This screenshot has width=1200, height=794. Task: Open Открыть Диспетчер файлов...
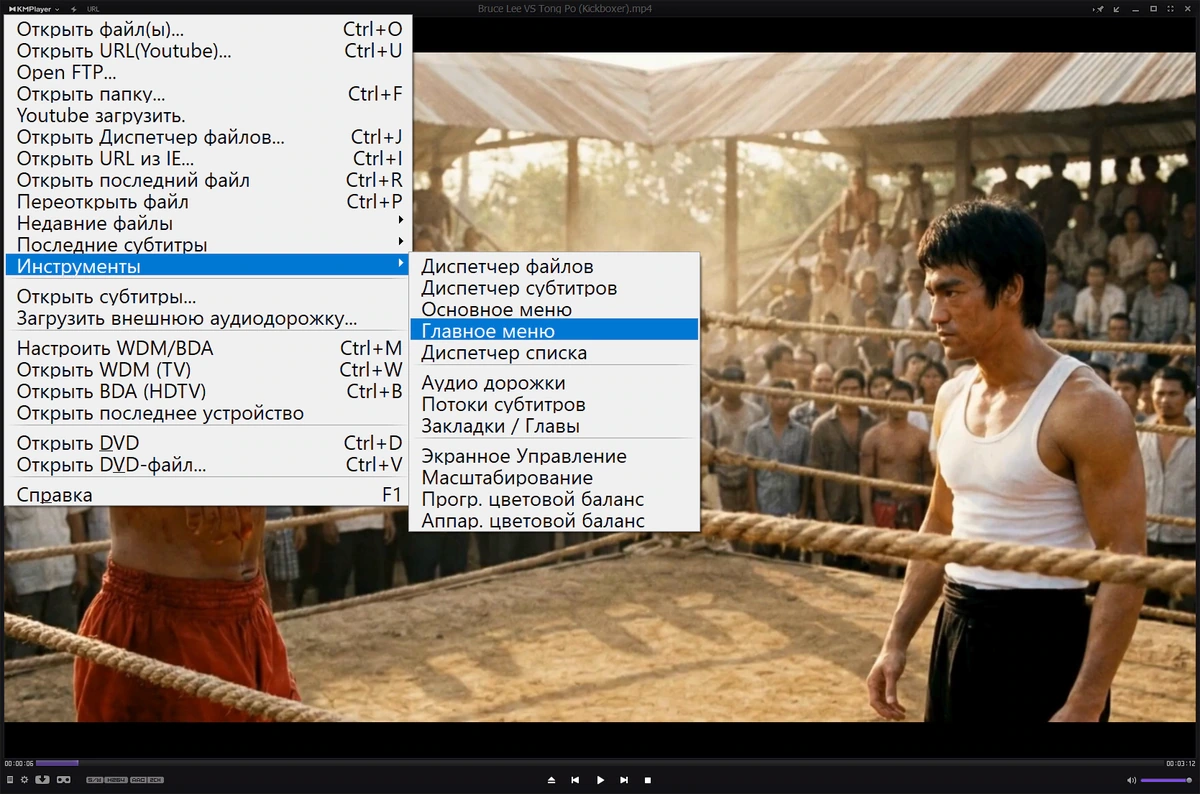(x=207, y=137)
